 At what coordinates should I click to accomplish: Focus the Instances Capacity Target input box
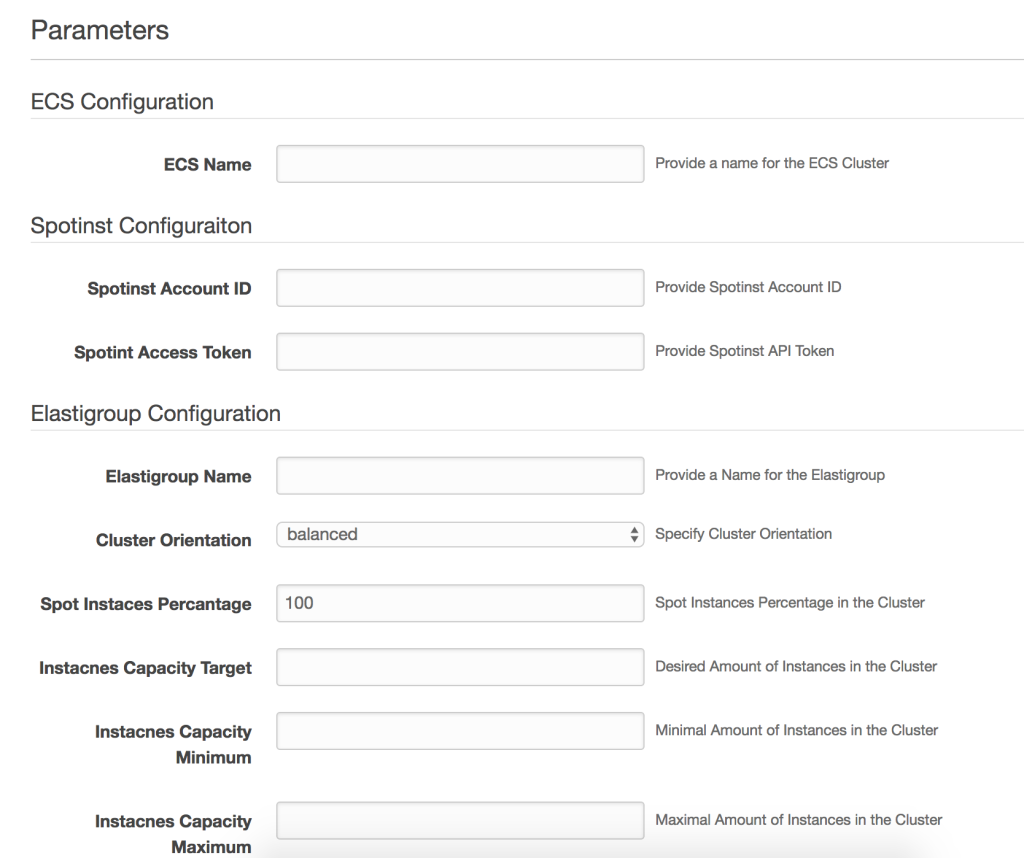[x=460, y=667]
